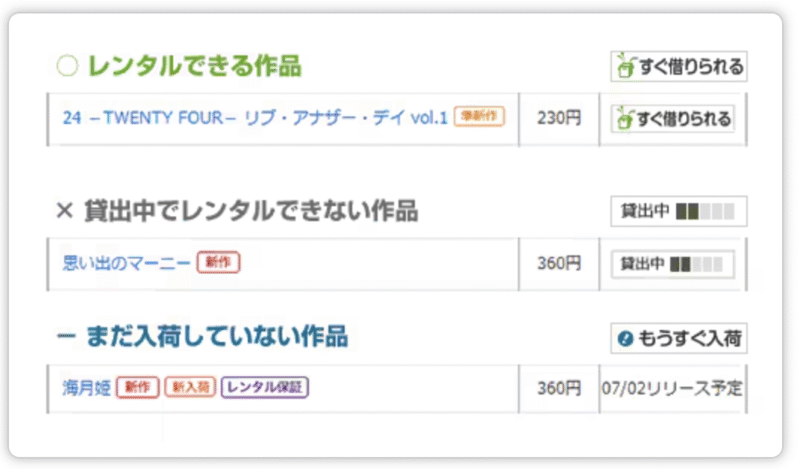Click the purple レンタル保証 badge
The image size is (800, 469).
click(x=265, y=387)
